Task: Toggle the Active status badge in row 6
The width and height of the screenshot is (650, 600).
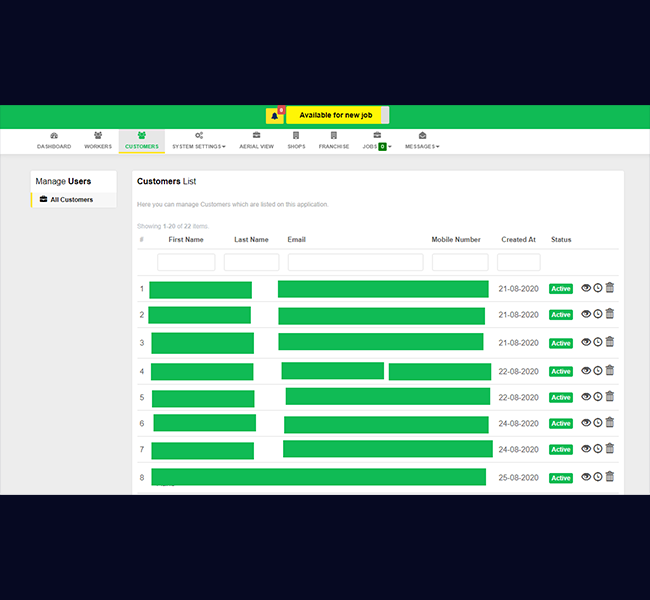Action: 561,424
